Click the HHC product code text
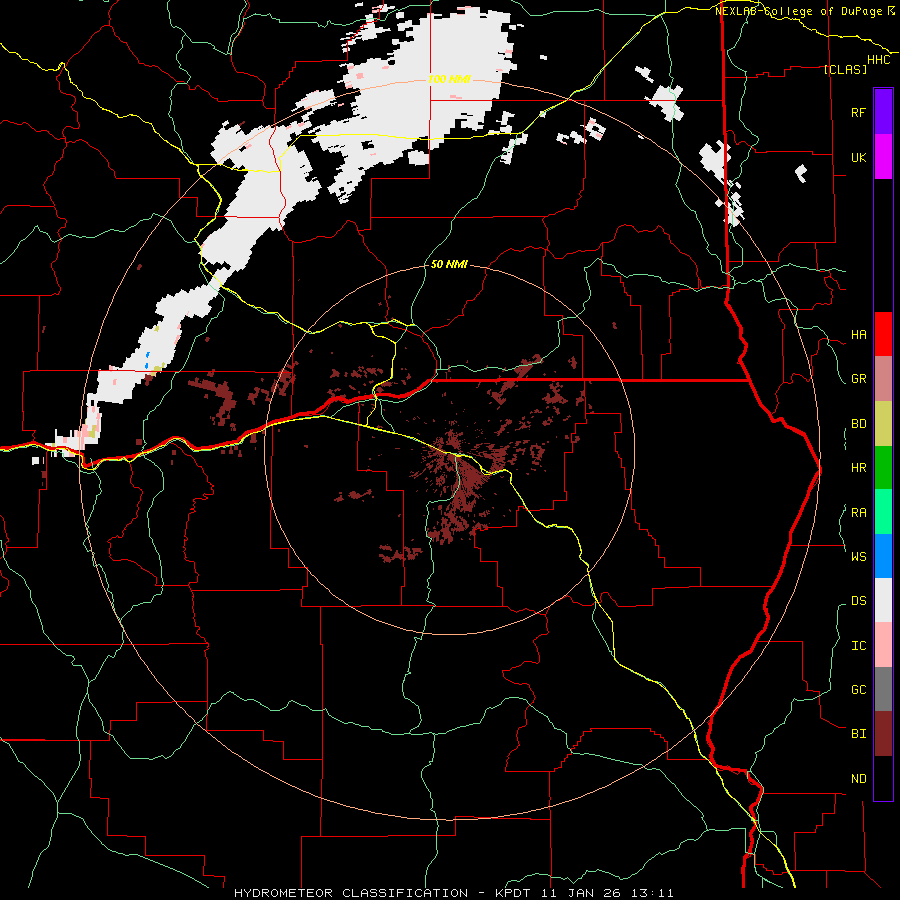Image resolution: width=900 pixels, height=900 pixels. click(x=878, y=60)
